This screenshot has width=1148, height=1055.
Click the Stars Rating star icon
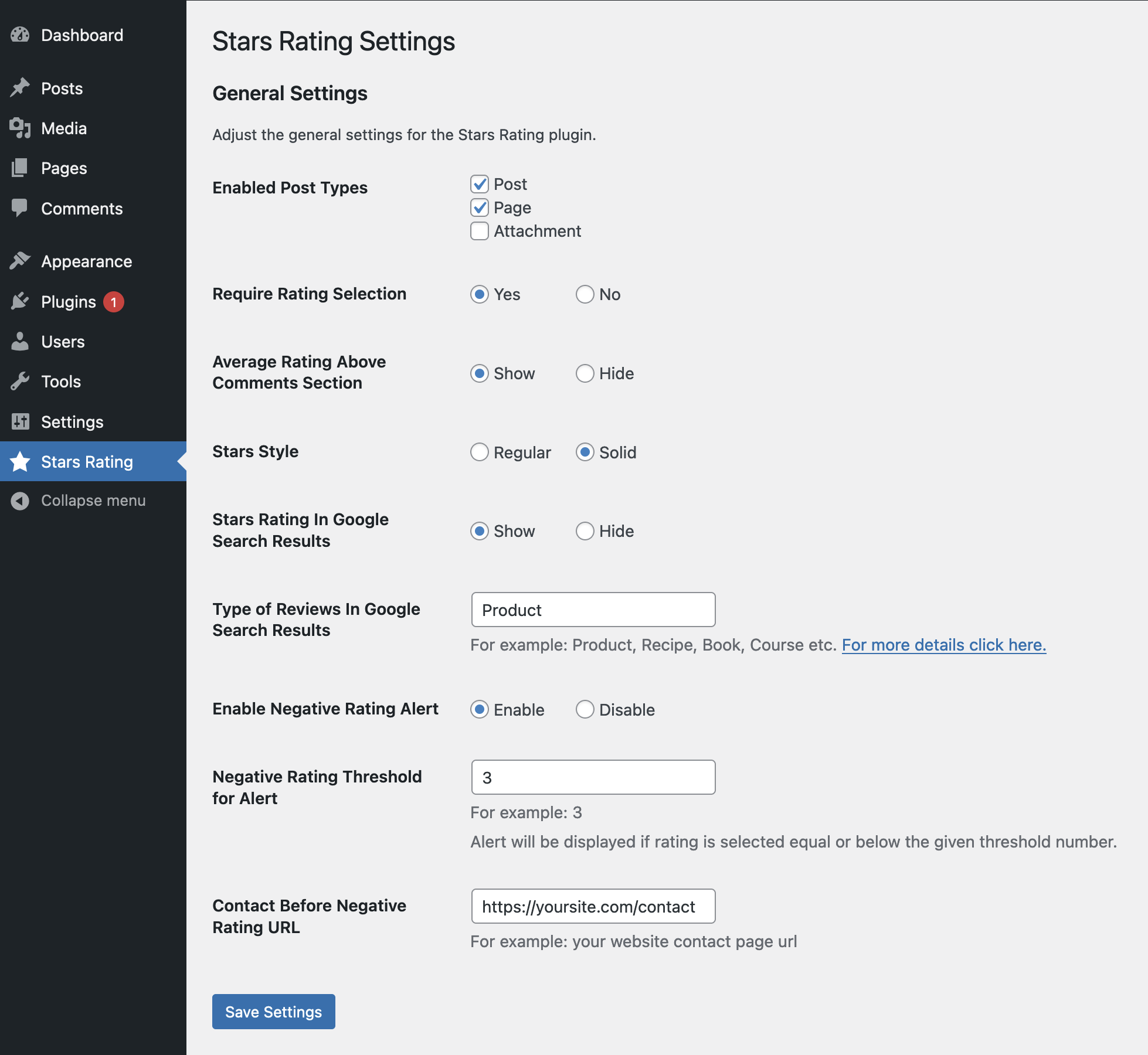pos(20,461)
